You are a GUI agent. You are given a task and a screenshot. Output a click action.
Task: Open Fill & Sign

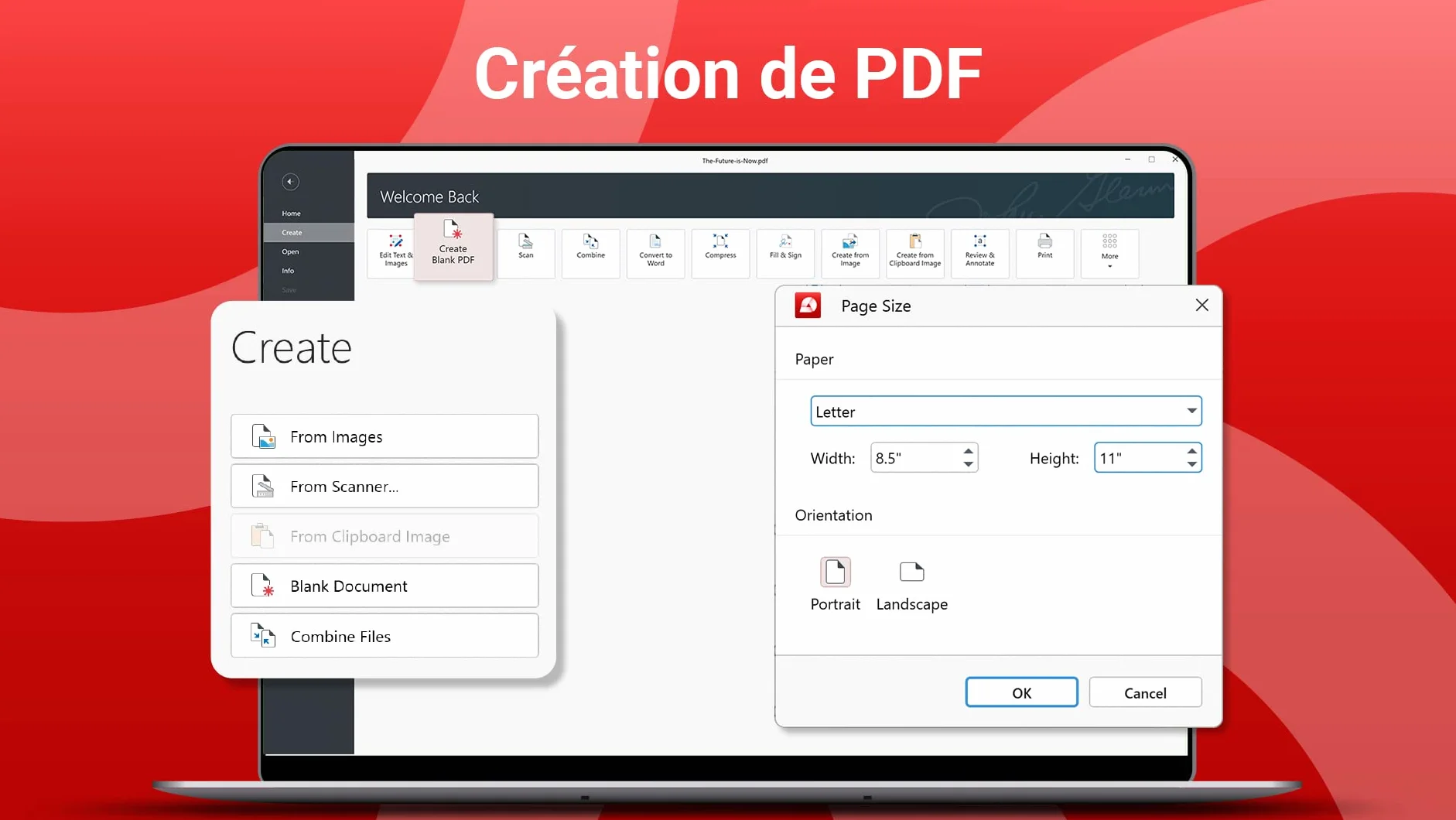(785, 253)
